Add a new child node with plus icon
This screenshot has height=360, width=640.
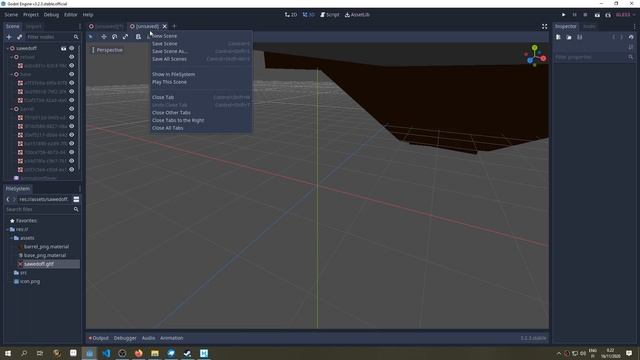click(9, 37)
